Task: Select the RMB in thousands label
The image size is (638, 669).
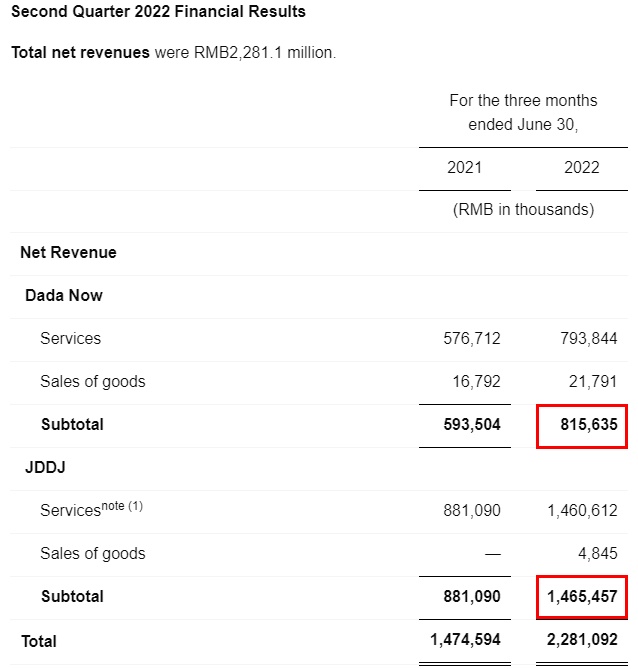Action: click(x=523, y=210)
